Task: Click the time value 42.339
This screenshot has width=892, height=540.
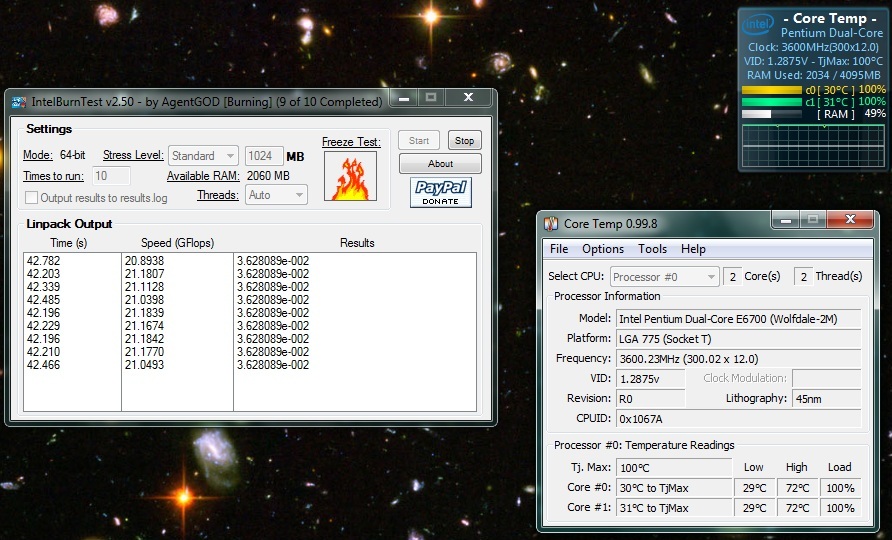Action: [x=43, y=287]
